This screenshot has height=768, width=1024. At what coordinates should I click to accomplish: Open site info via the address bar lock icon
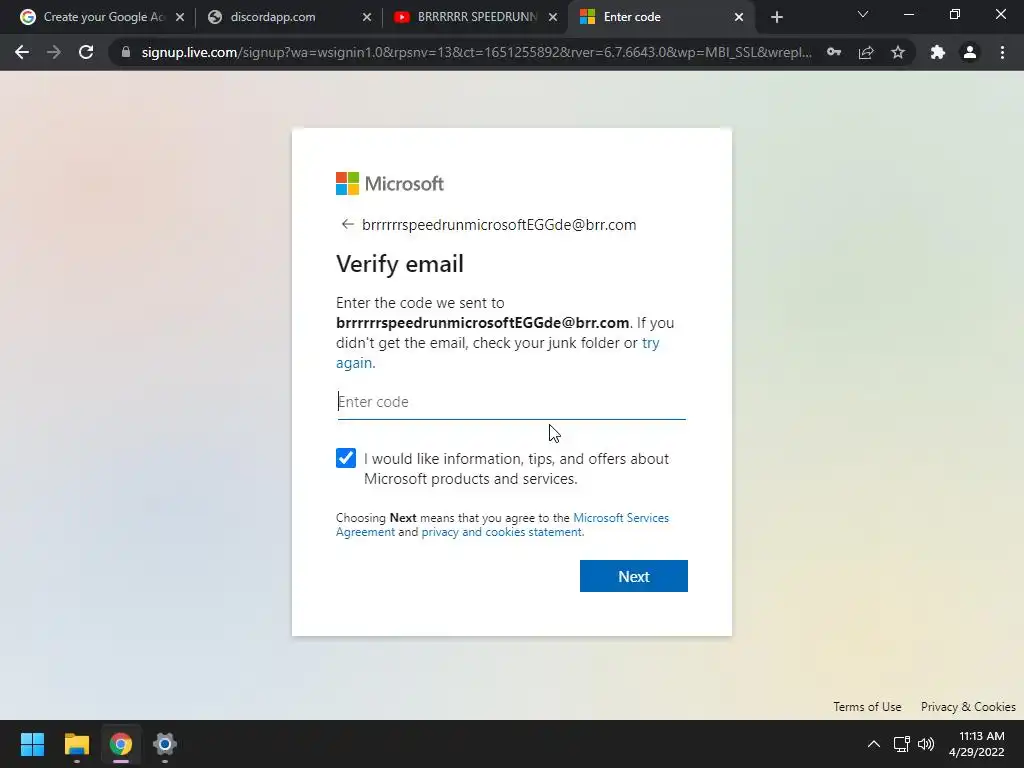point(126,52)
